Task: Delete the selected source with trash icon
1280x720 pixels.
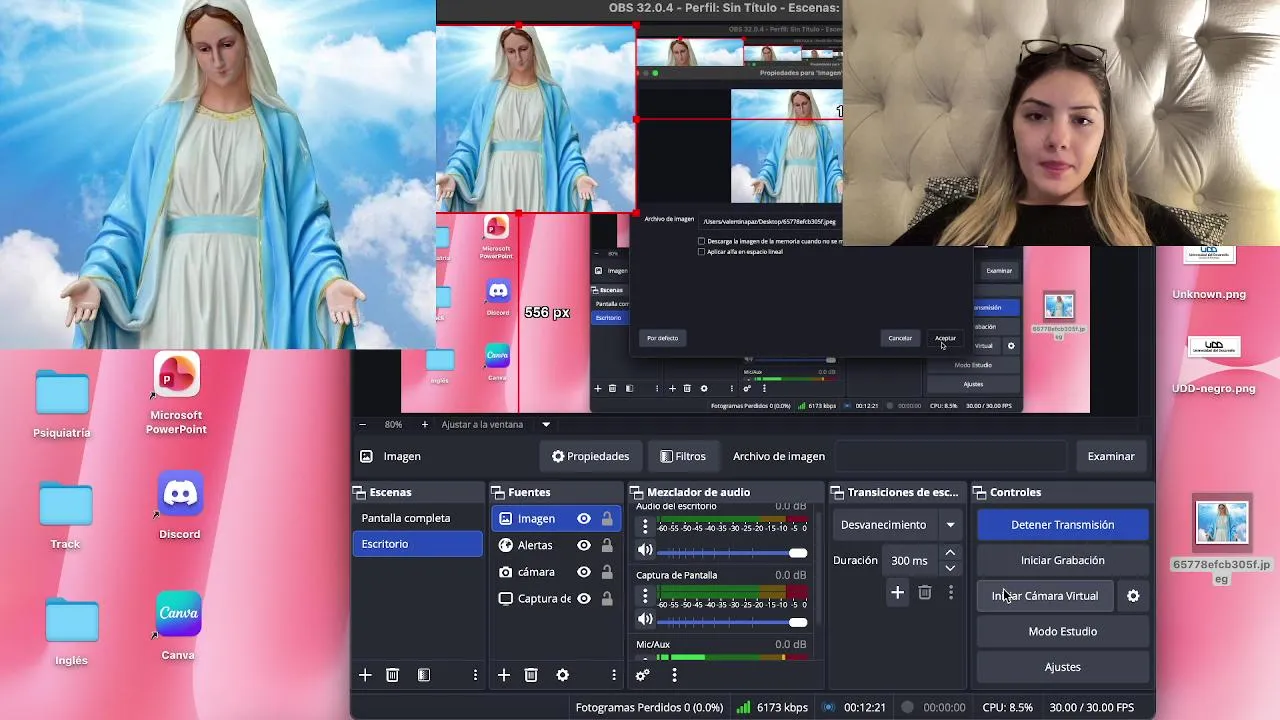Action: point(531,675)
